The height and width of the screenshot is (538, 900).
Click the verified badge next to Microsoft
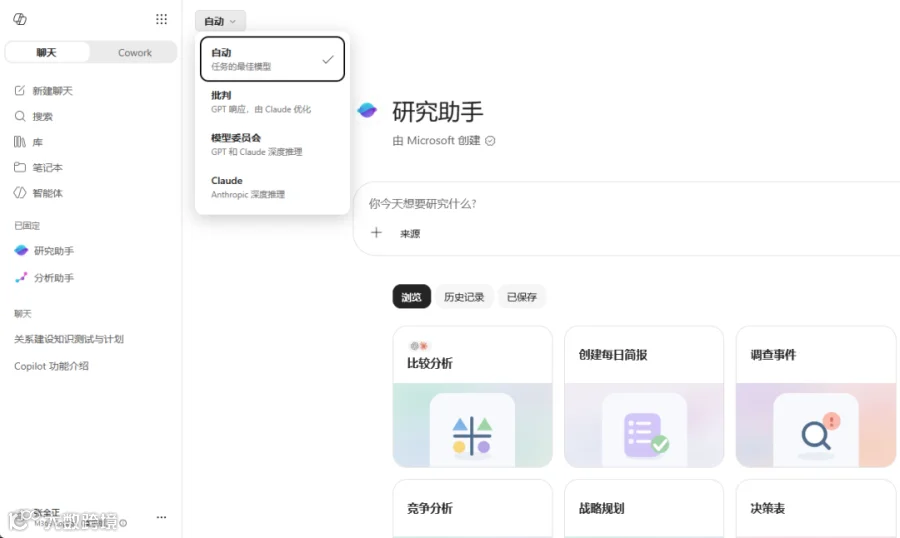point(490,141)
